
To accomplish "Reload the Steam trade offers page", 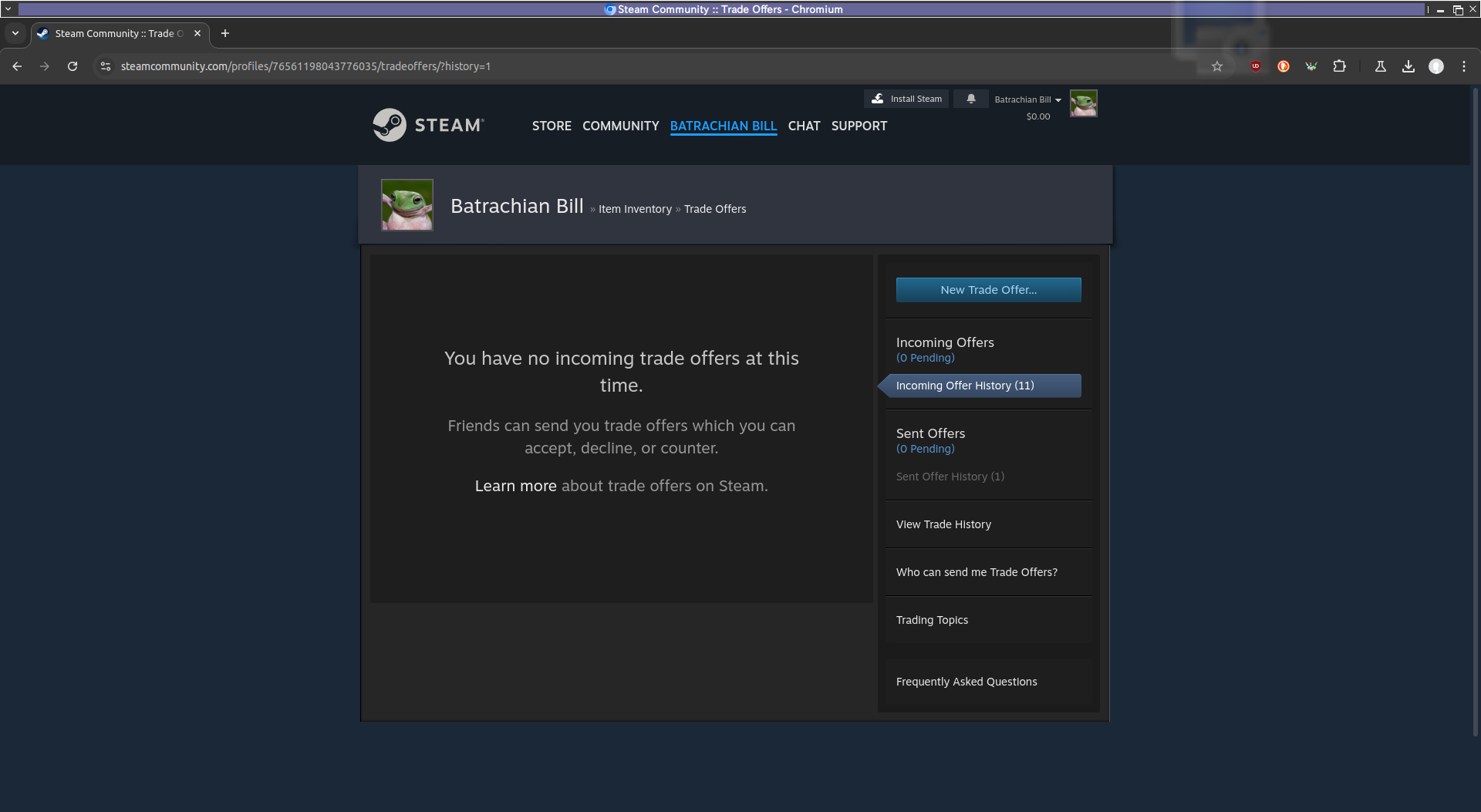I will (x=73, y=66).
